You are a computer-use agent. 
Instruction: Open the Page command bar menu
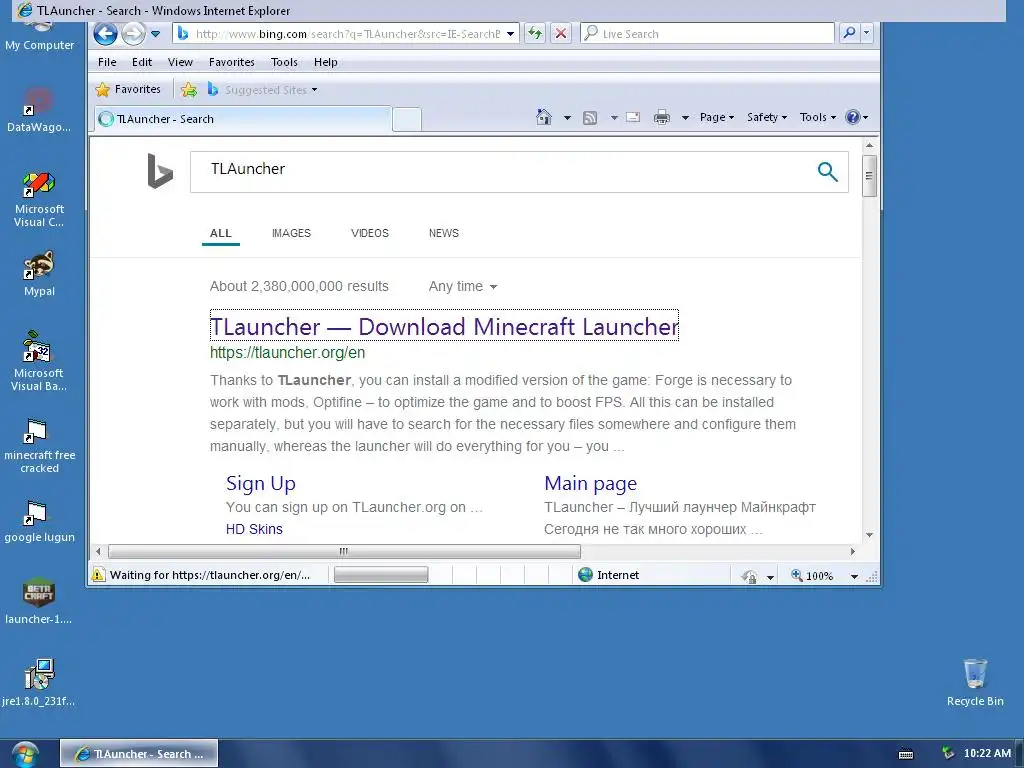[716, 118]
